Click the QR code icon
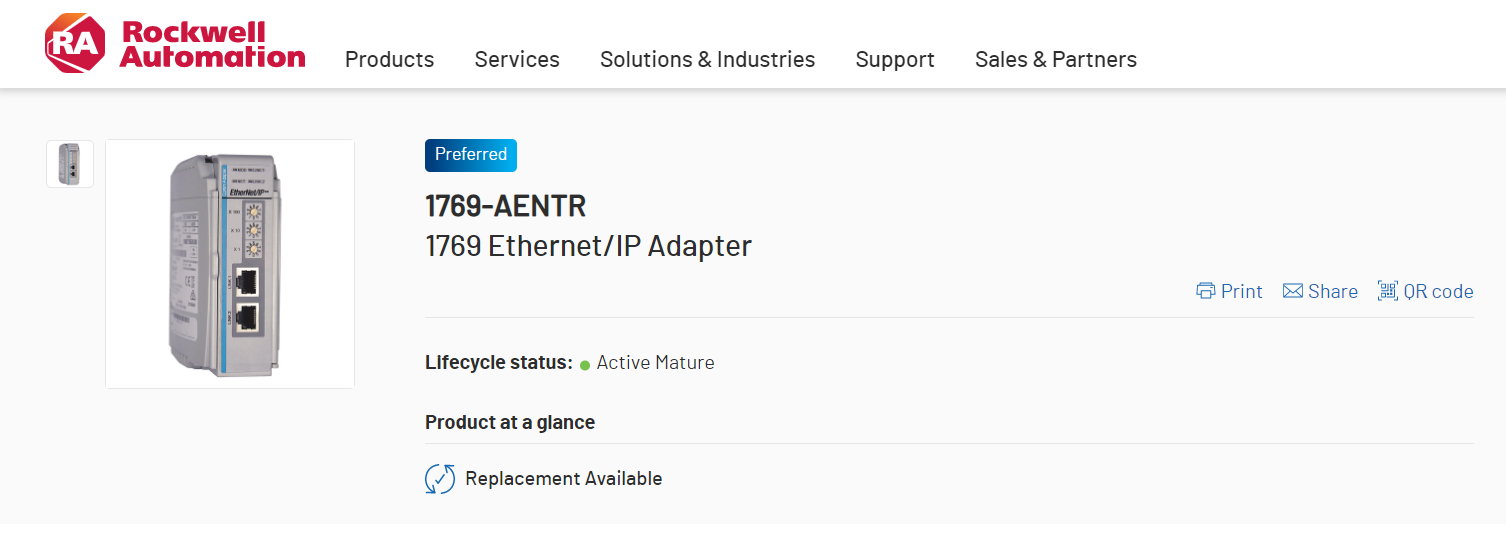 [1387, 291]
